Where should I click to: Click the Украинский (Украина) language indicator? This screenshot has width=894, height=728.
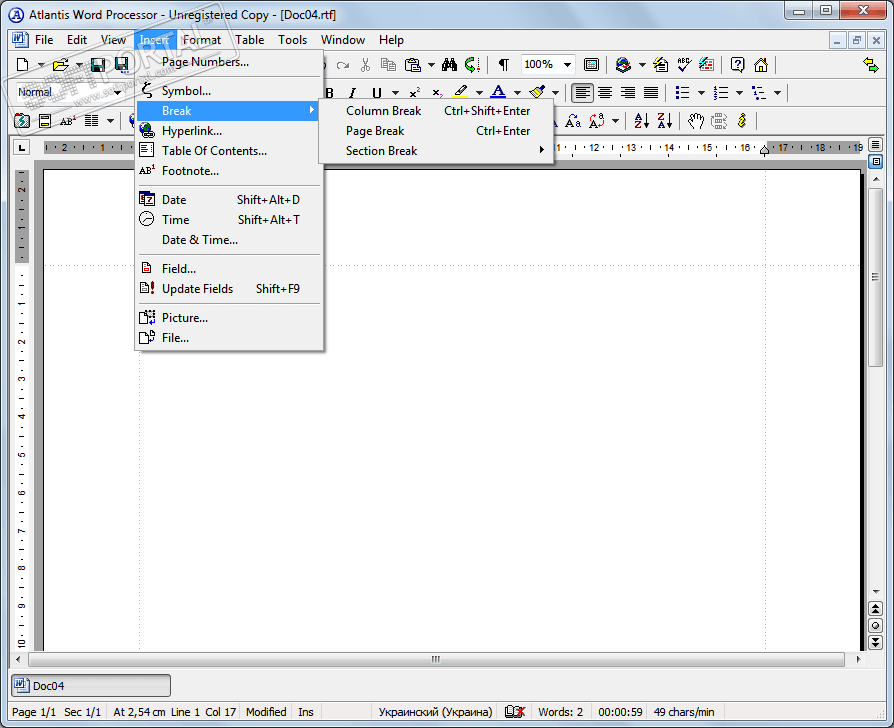[435, 711]
